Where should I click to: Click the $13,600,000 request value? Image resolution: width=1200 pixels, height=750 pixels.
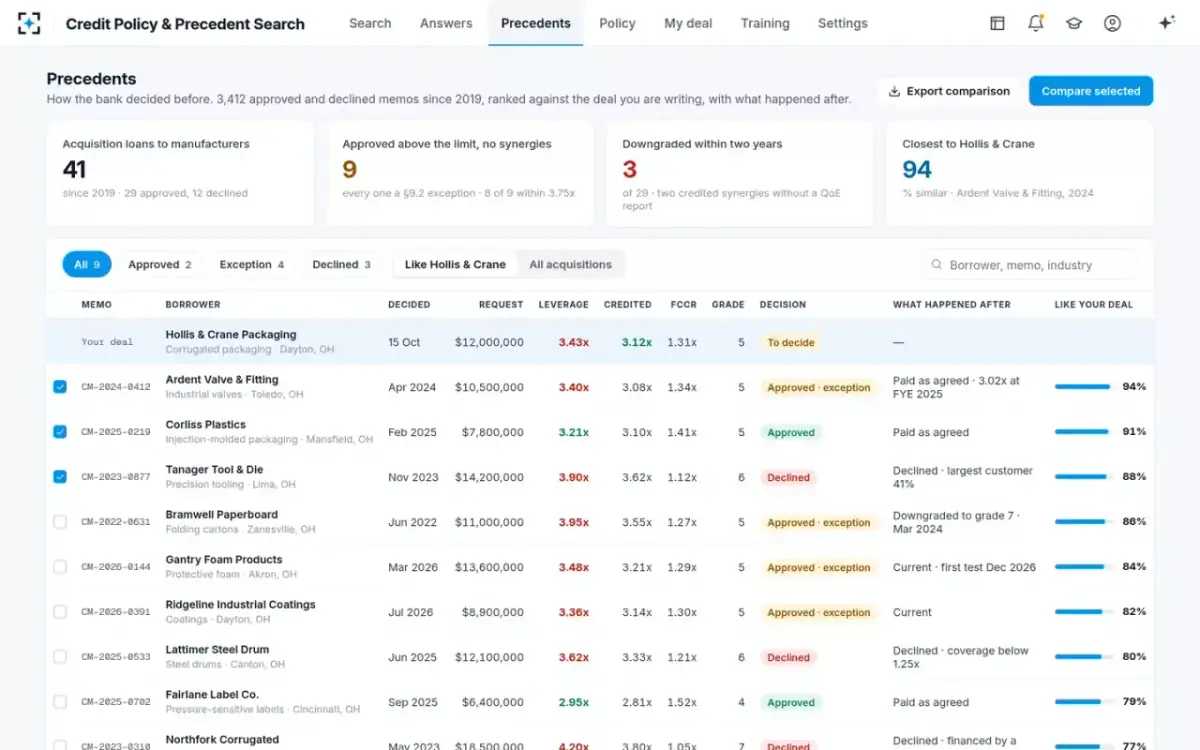tap(489, 567)
